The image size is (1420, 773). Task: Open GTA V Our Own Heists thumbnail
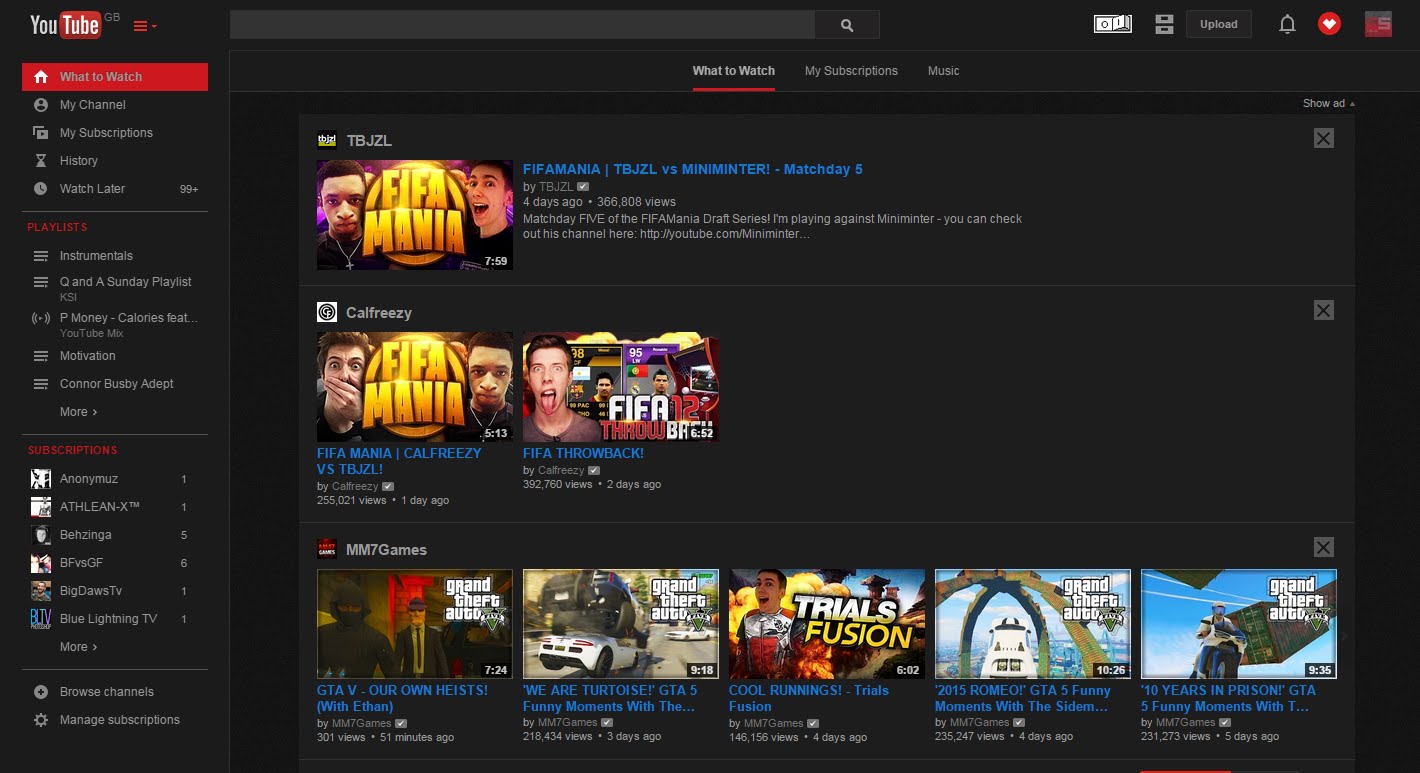pyautogui.click(x=415, y=624)
